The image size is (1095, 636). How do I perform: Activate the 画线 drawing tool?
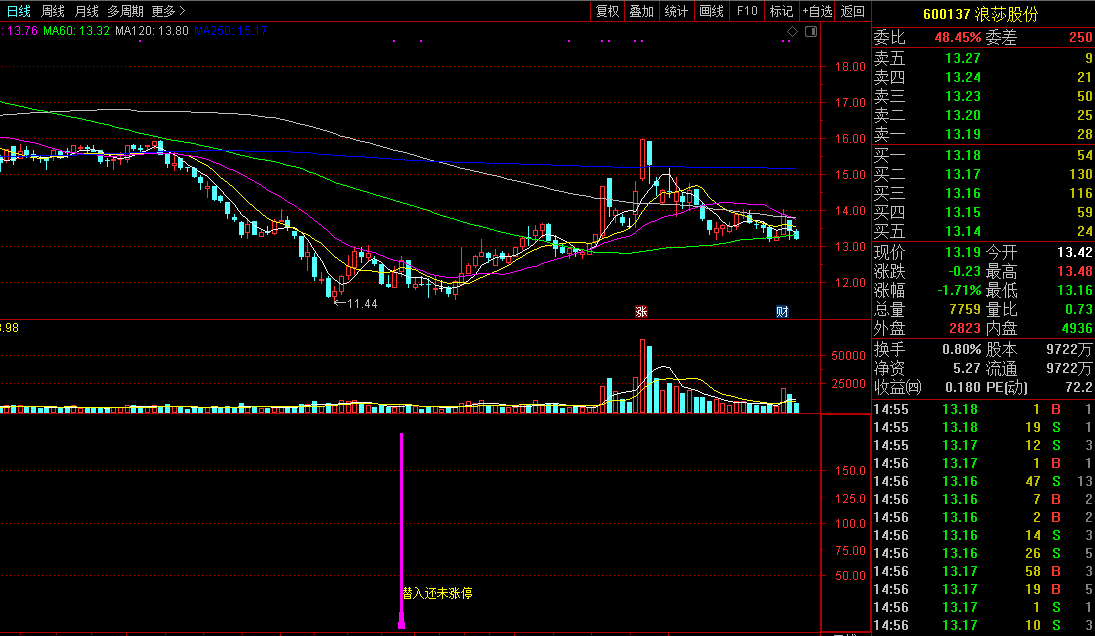pos(711,11)
